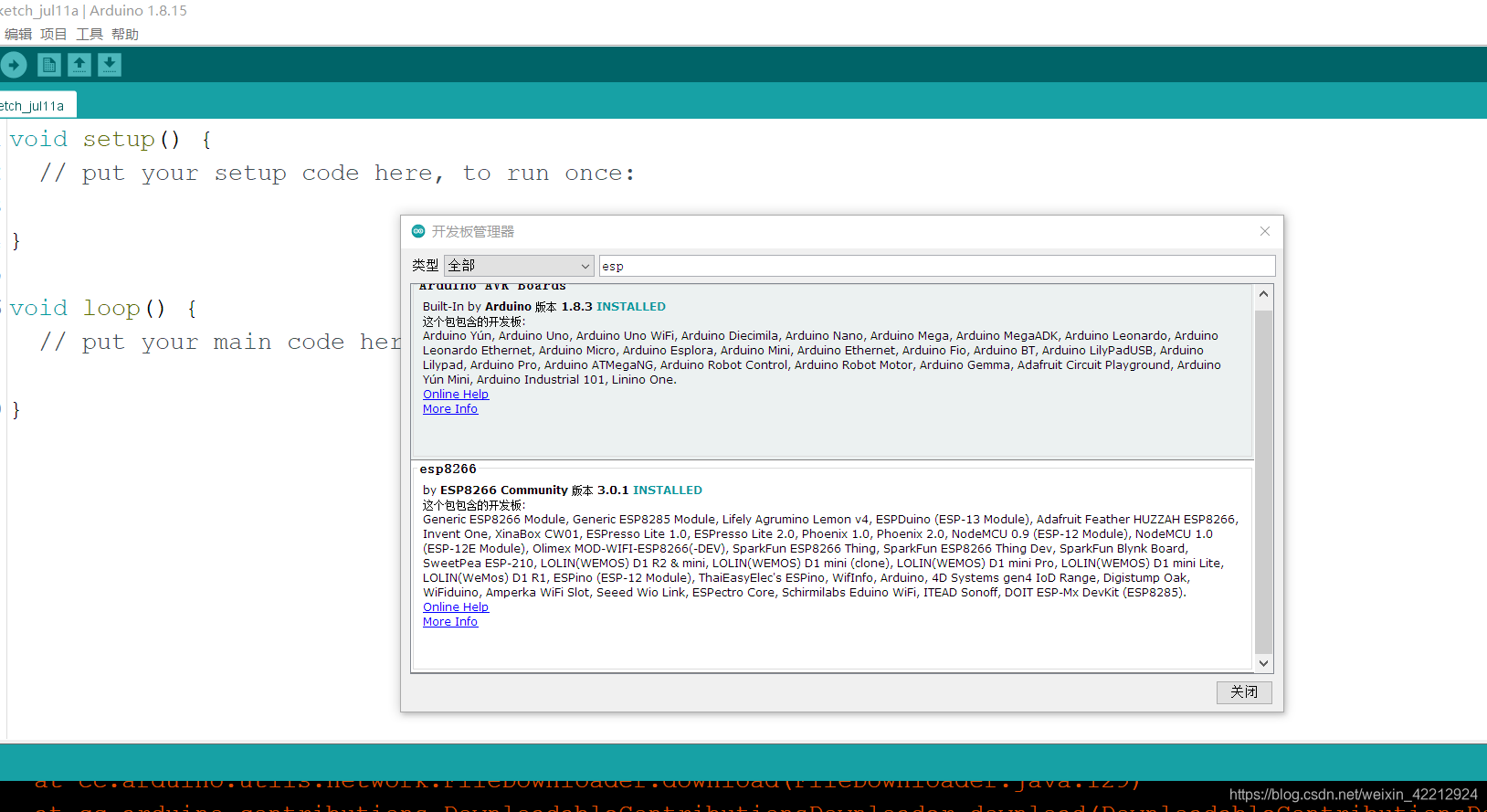Click the New sketch toolbar icon
This screenshot has height=812, width=1487.
point(49,65)
